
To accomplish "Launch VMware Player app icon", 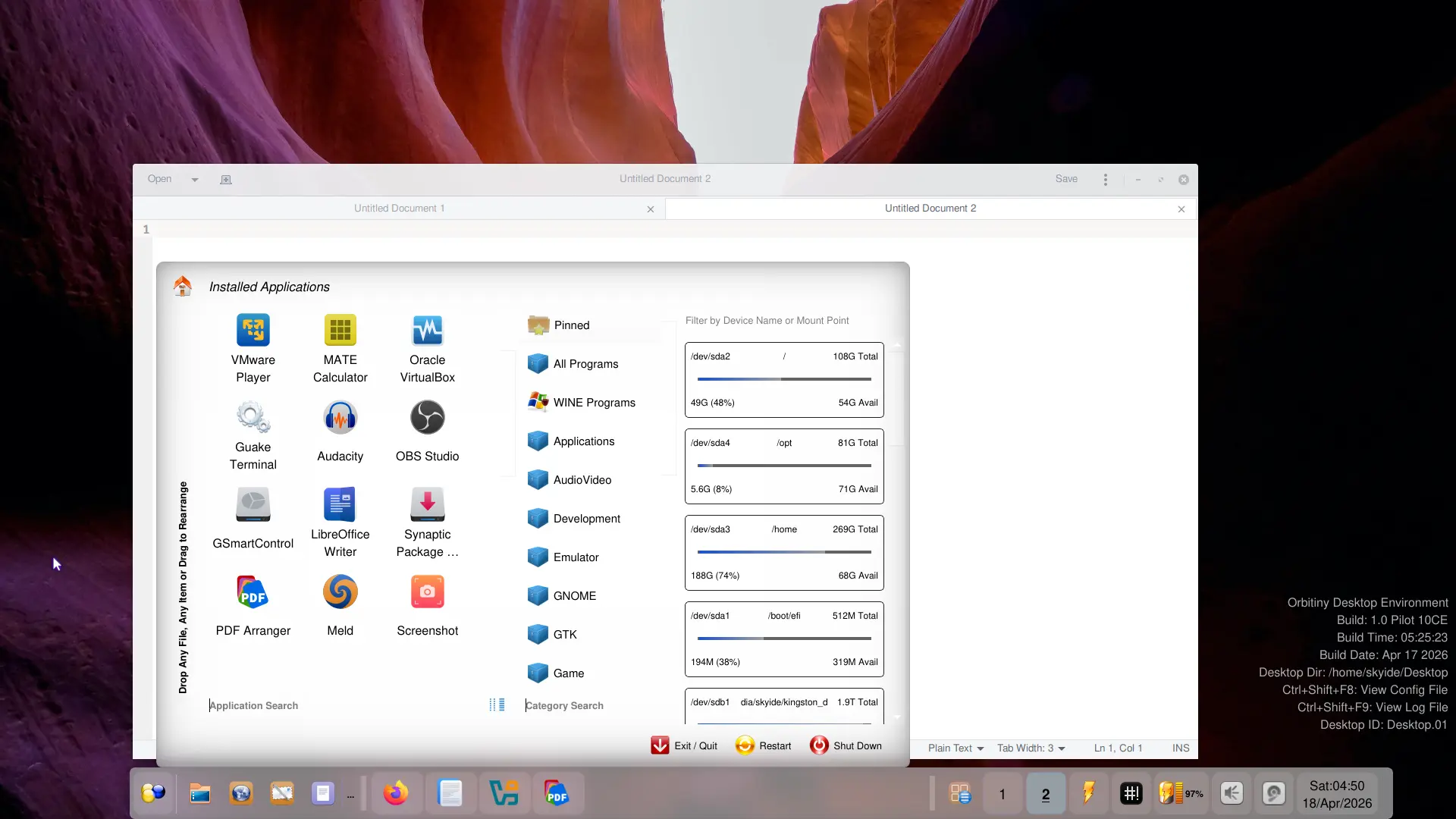I will pyautogui.click(x=253, y=331).
